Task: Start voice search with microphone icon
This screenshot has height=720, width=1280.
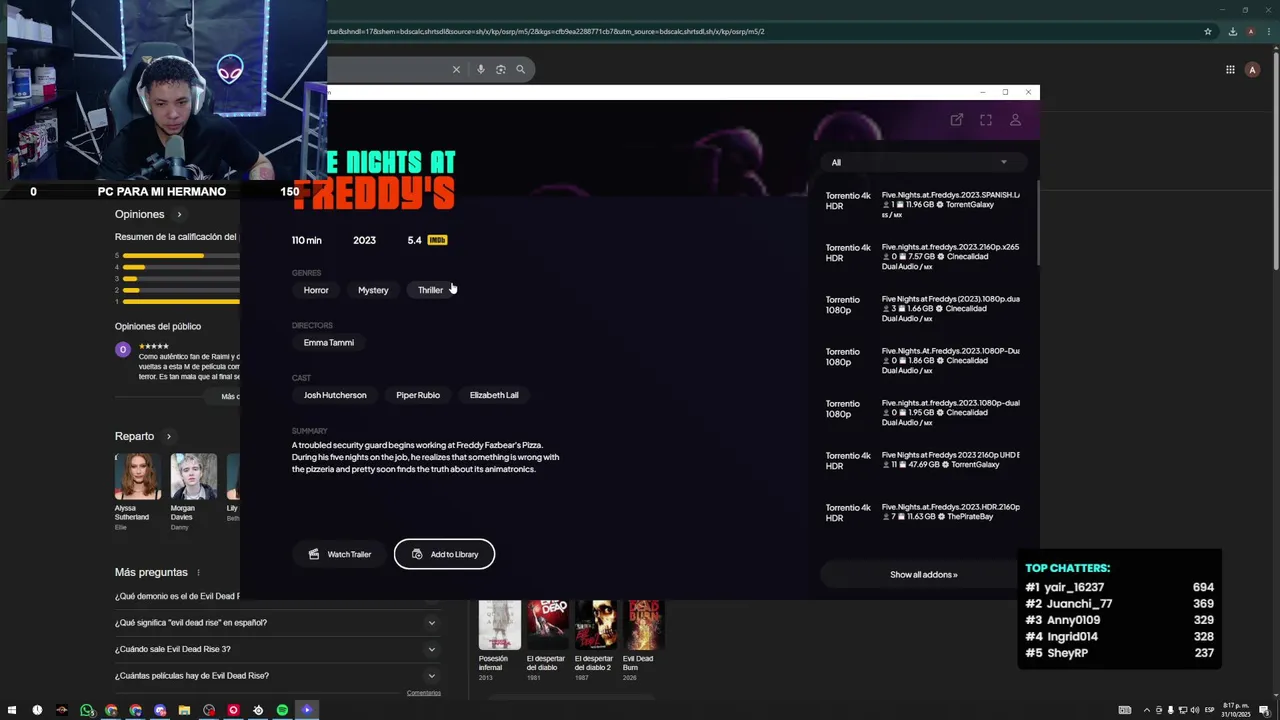Action: click(x=481, y=69)
